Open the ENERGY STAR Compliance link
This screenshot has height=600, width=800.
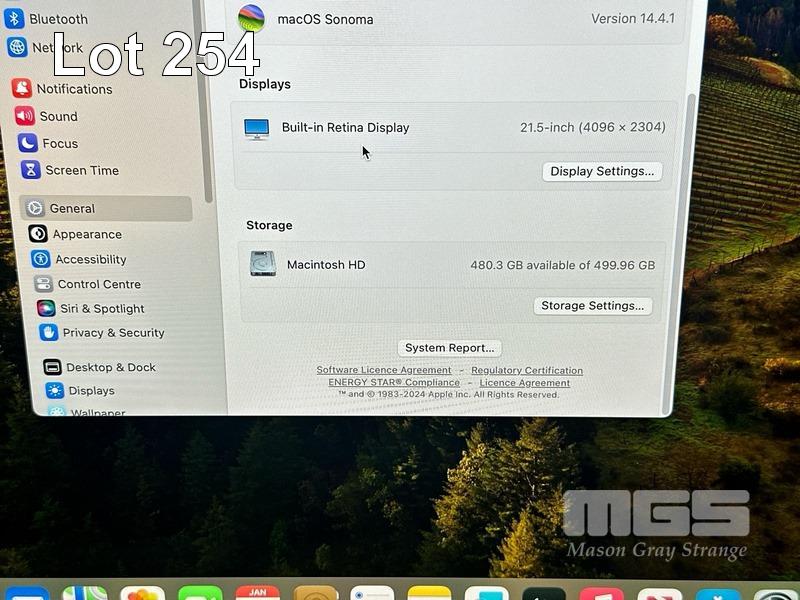(394, 382)
